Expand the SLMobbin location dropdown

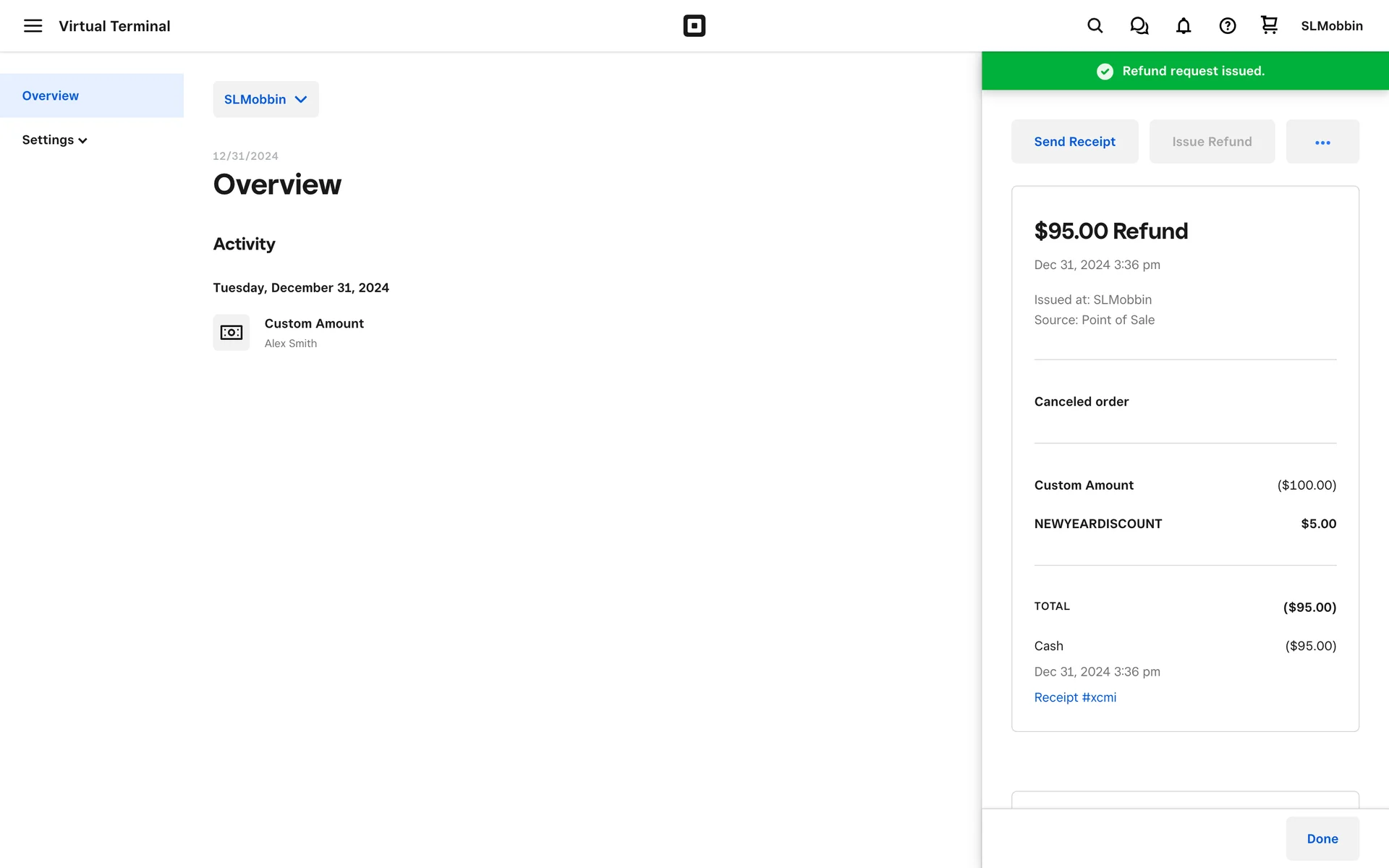266,99
